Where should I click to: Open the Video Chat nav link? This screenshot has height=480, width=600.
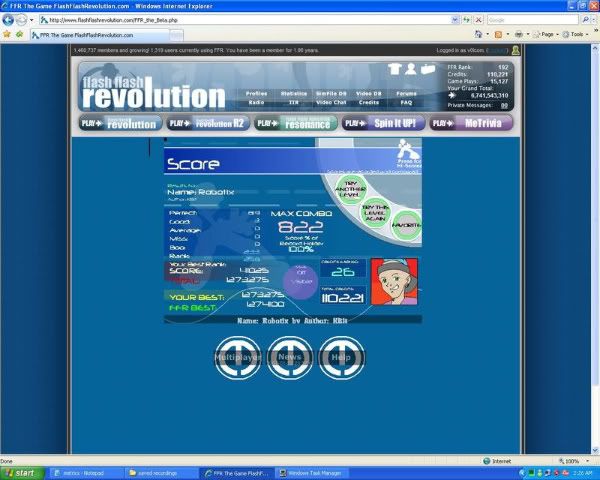[x=331, y=103]
